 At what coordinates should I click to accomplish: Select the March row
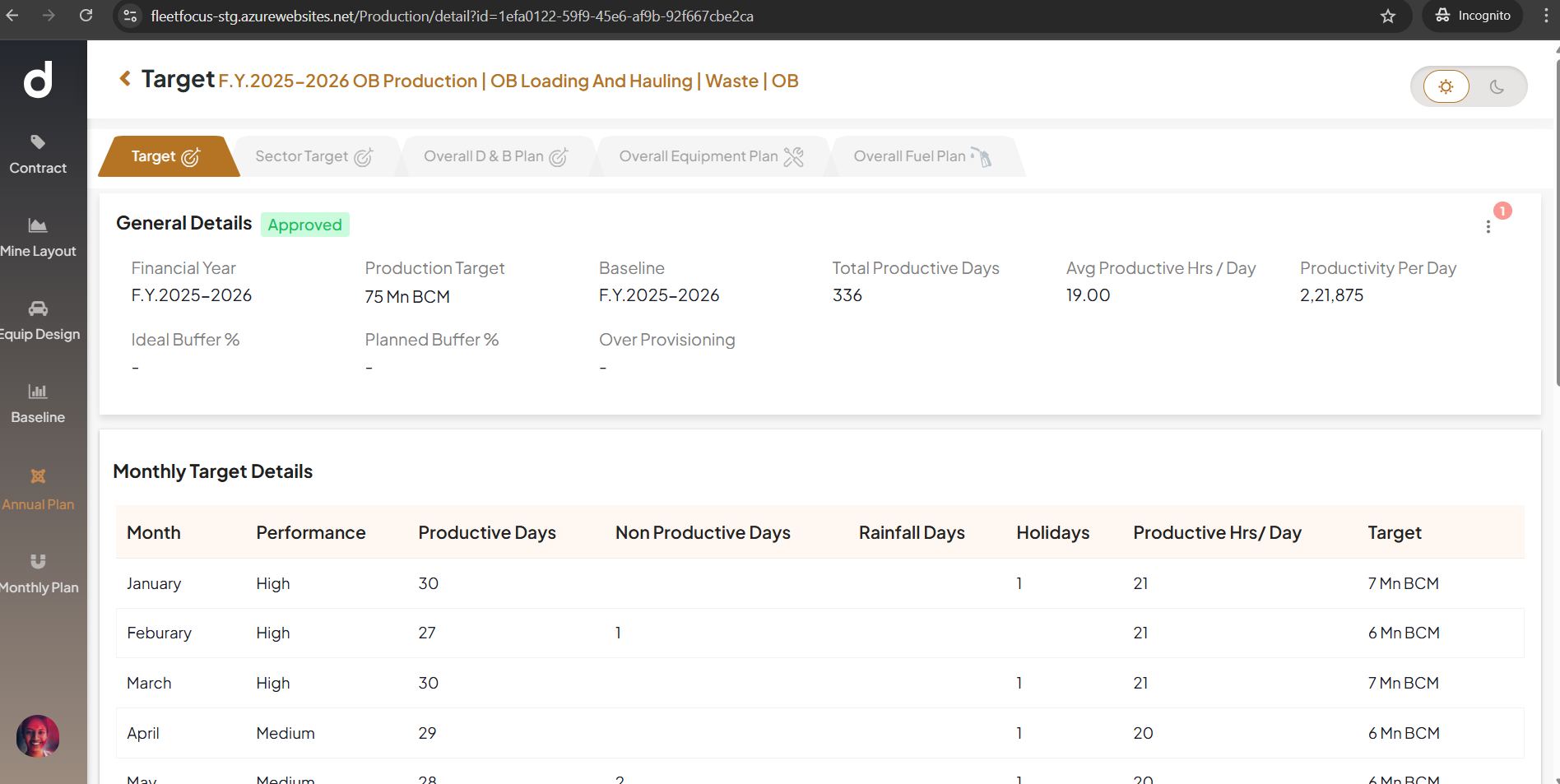click(x=820, y=683)
